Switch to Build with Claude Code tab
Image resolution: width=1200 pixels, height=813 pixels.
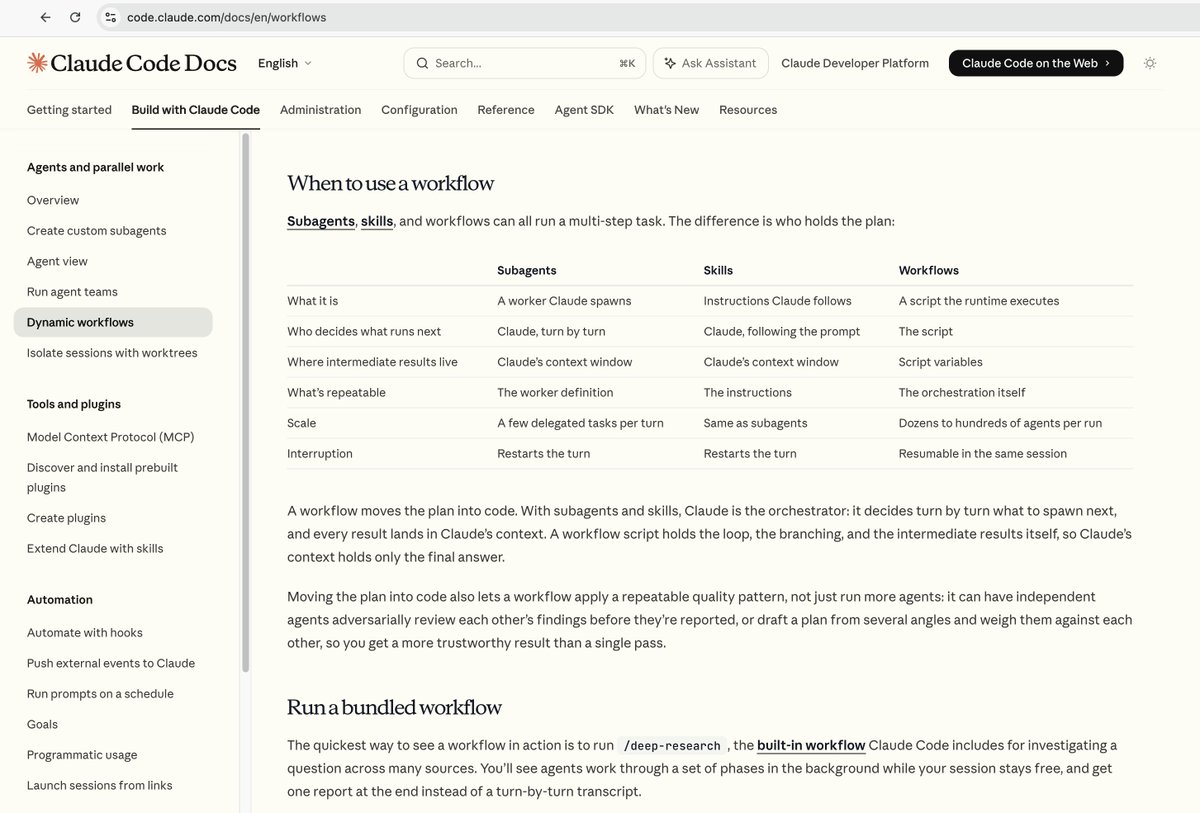coord(196,110)
